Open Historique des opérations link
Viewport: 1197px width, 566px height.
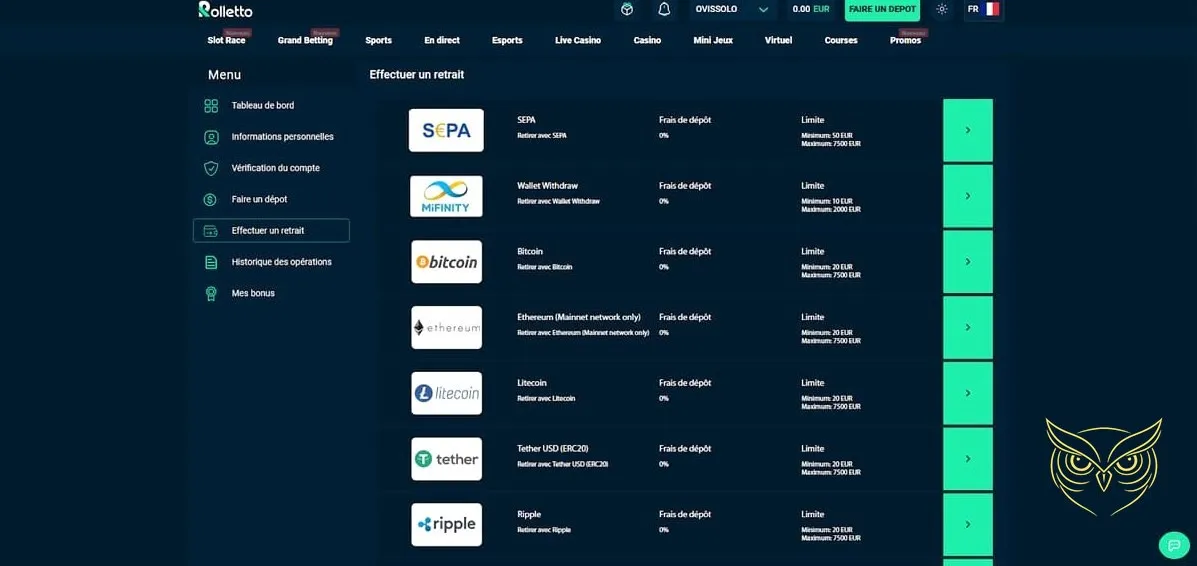point(281,262)
